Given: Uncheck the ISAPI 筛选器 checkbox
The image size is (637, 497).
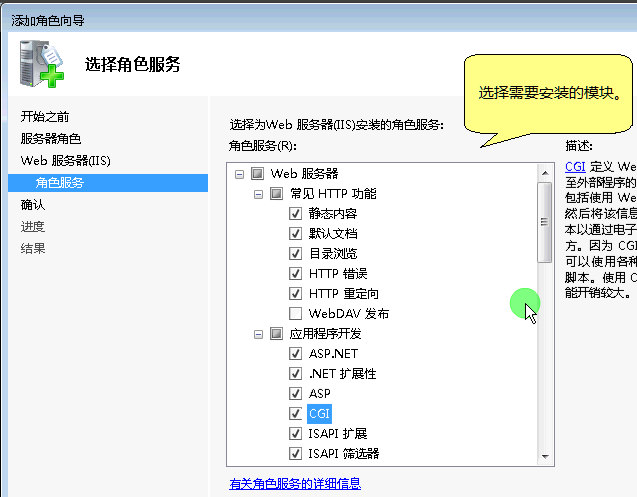Looking at the screenshot, I should (295, 453).
